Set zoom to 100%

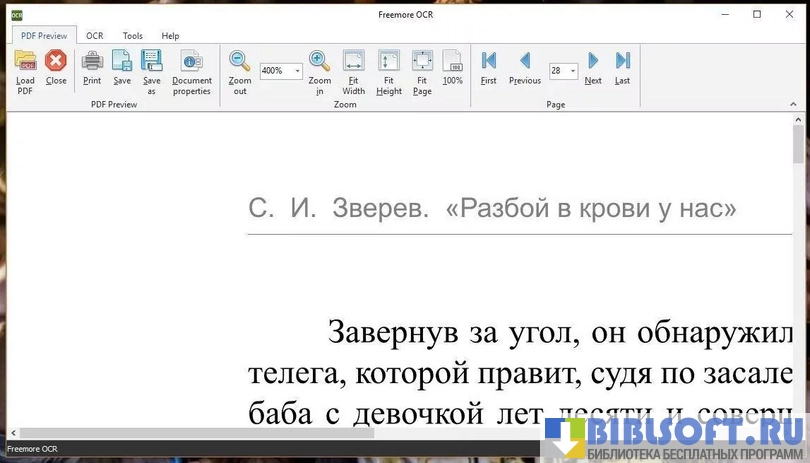tap(453, 63)
